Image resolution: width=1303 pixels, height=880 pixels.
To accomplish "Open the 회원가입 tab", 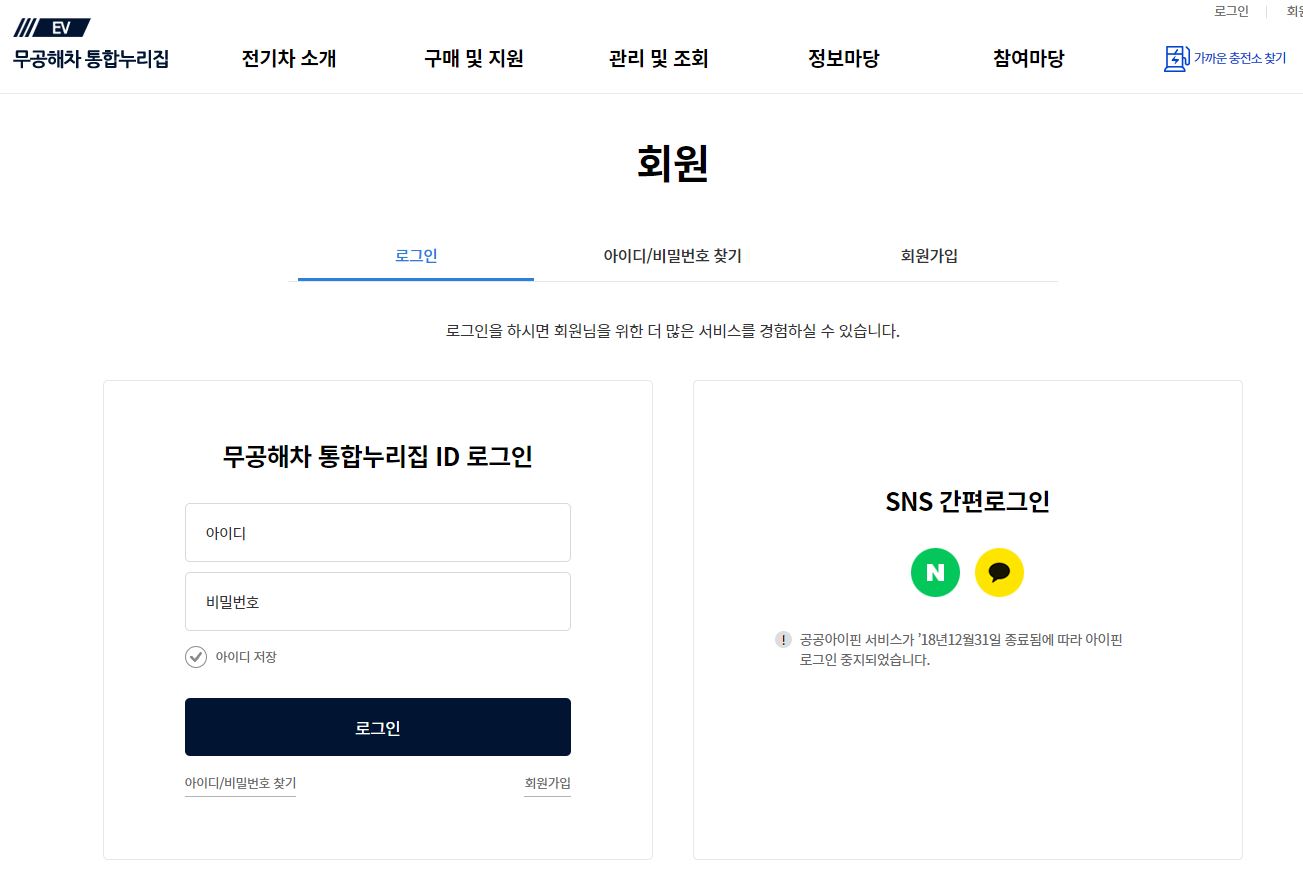I will point(928,256).
